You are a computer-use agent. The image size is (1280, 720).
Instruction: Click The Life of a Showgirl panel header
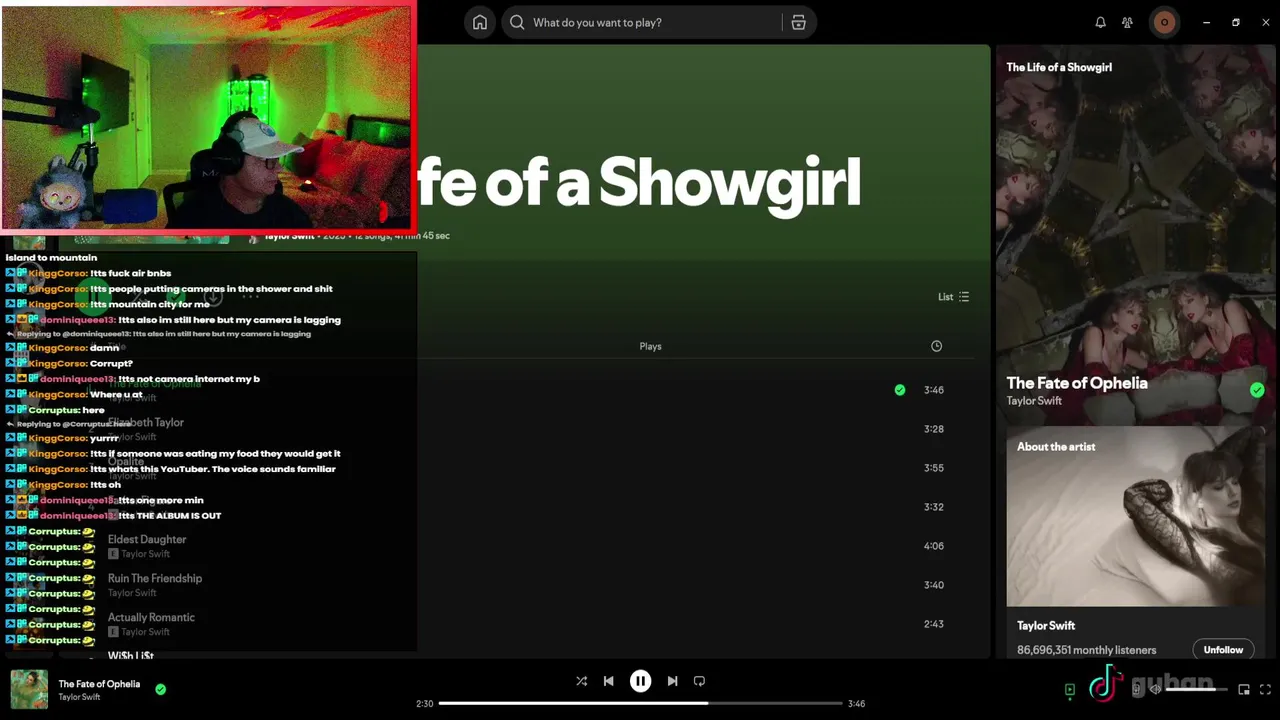(1059, 67)
